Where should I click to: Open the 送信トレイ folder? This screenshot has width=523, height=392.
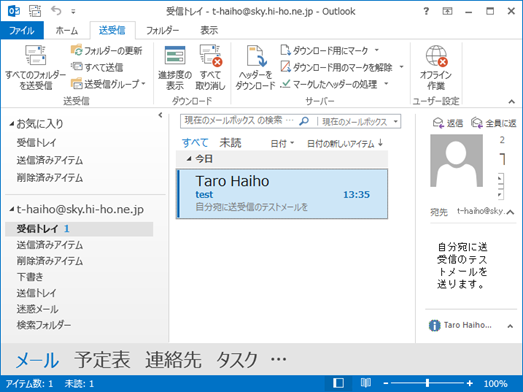[x=37, y=293]
